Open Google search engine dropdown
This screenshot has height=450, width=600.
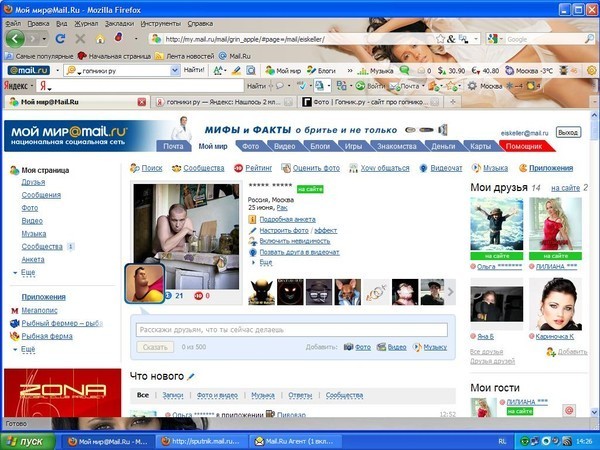tap(501, 39)
